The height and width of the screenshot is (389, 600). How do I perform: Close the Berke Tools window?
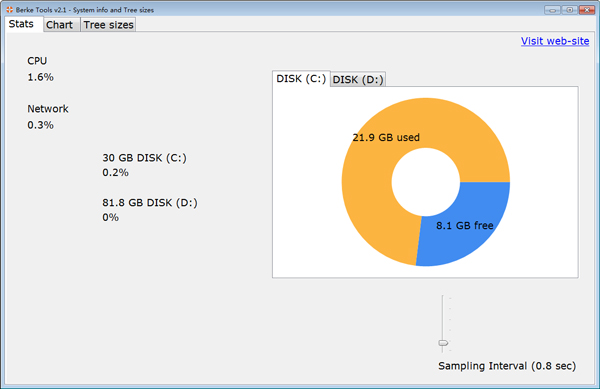587,10
